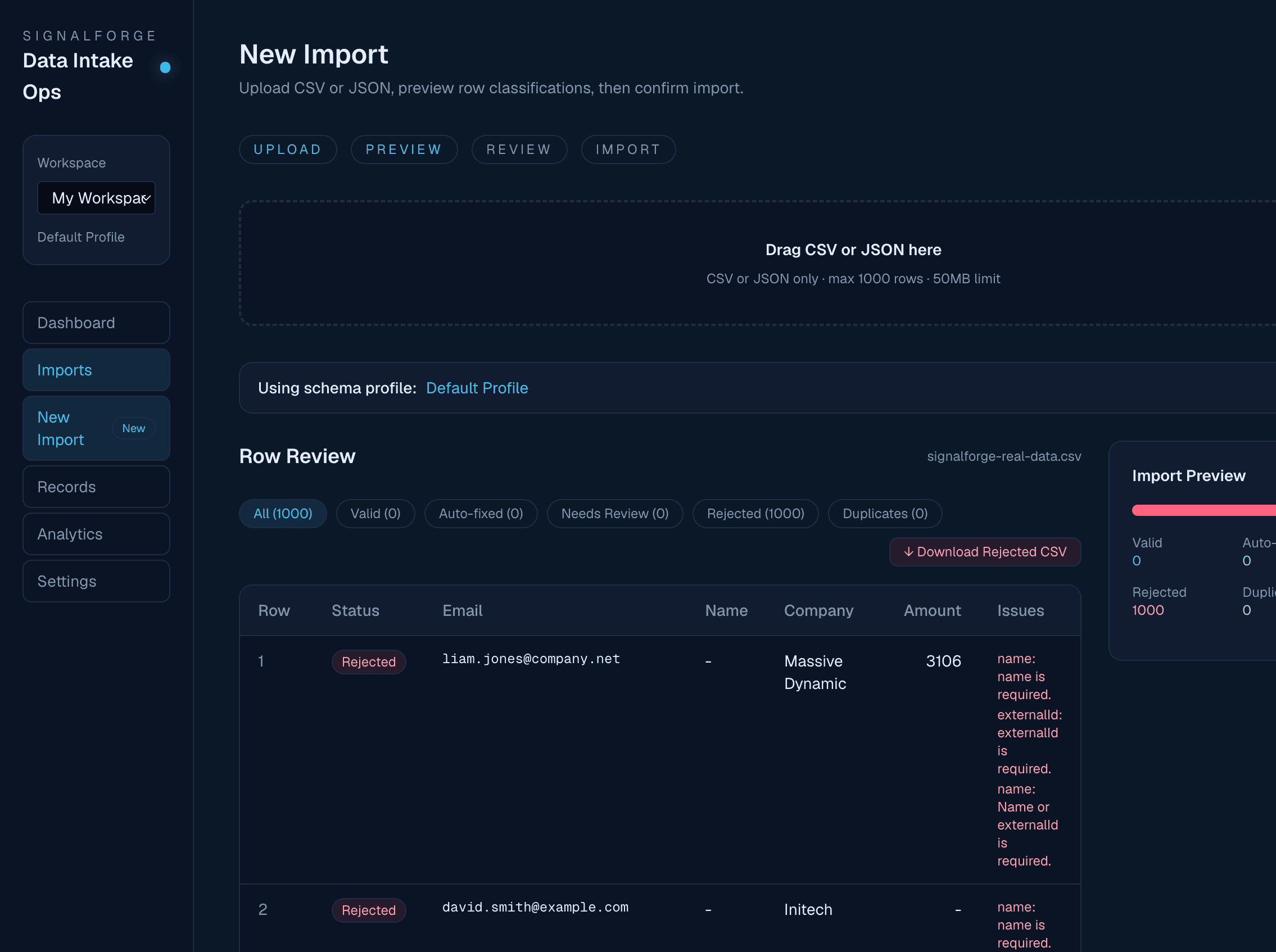The height and width of the screenshot is (952, 1276).
Task: Select the New Import sidebar item
Action: point(96,428)
